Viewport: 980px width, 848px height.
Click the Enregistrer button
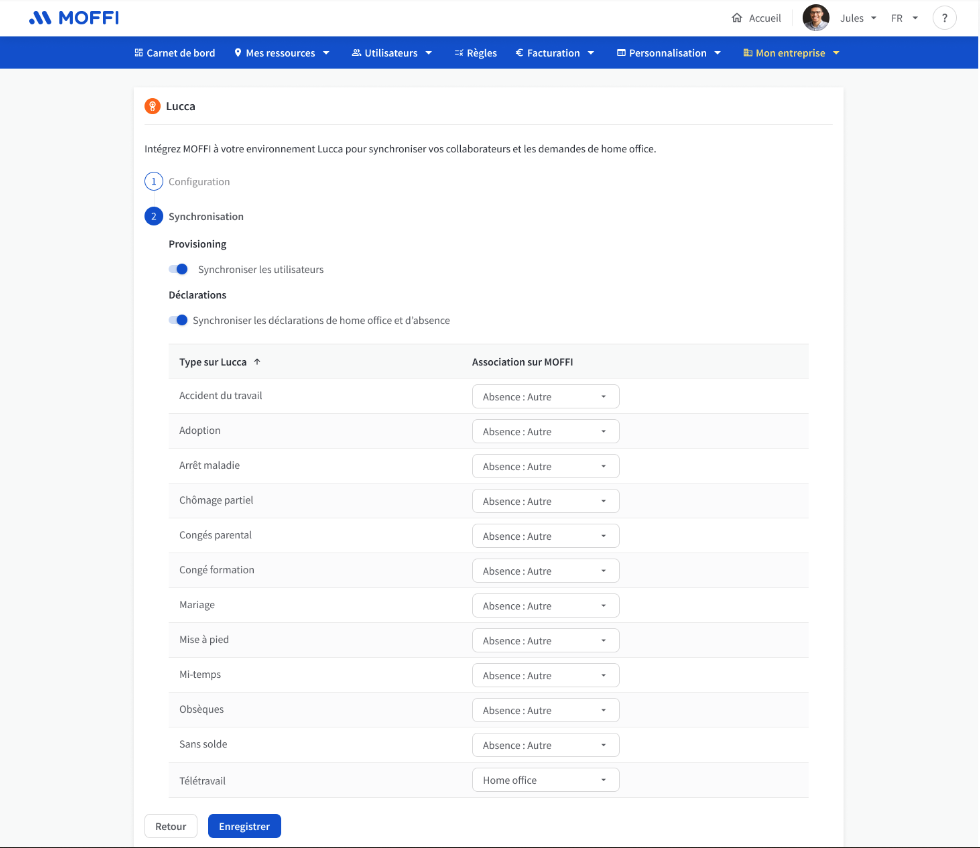pos(244,826)
